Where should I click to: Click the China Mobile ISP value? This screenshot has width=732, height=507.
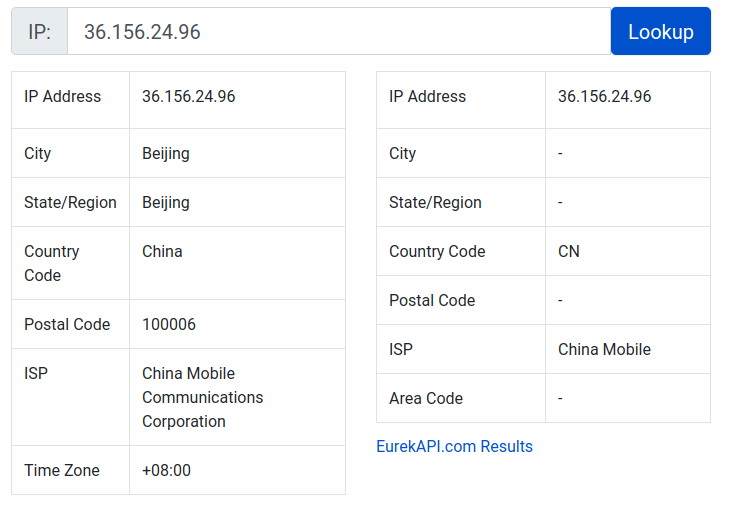point(604,350)
